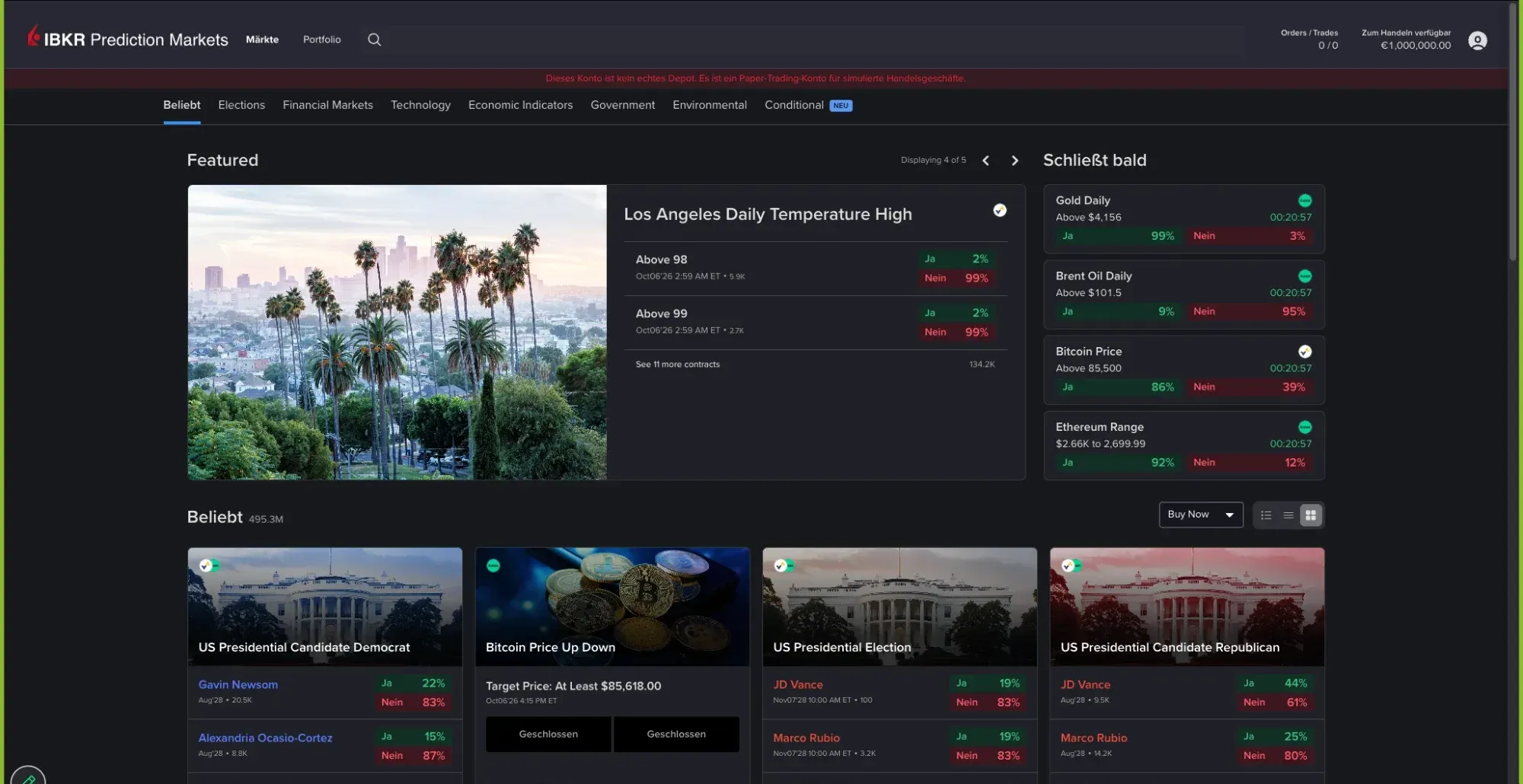
Task: Open US Presidential Election card image
Action: 899,607
